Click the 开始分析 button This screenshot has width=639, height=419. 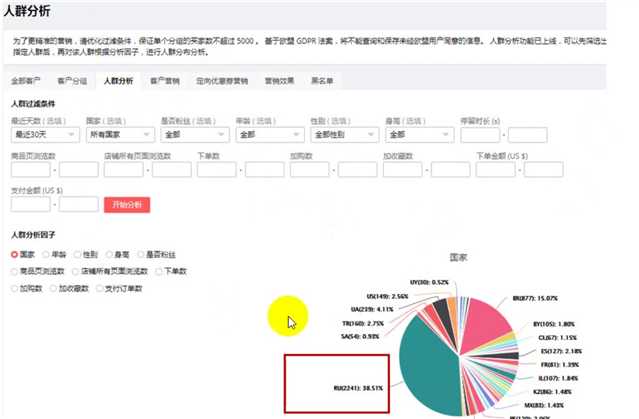[x=127, y=205]
